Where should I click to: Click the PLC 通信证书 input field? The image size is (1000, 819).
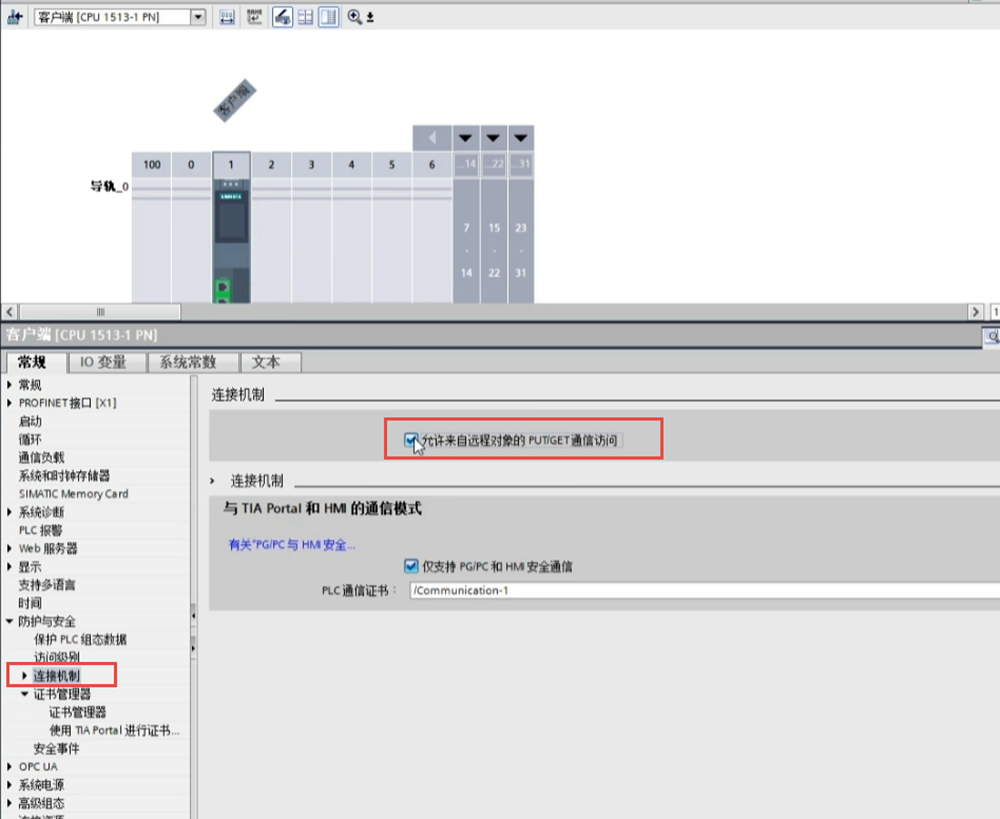tap(700, 590)
